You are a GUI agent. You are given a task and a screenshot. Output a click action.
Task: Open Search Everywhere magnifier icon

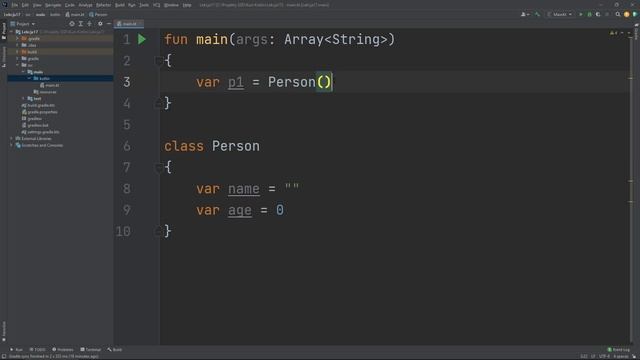coord(618,14)
